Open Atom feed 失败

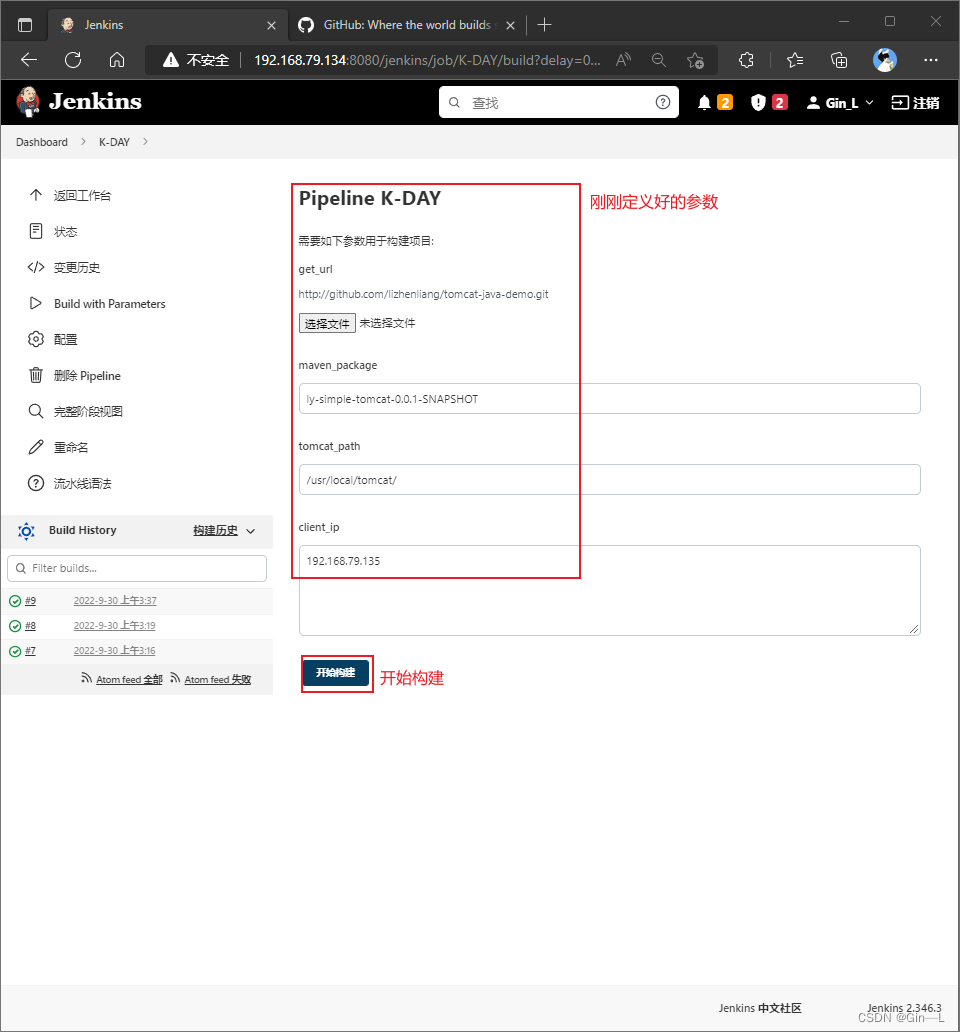(x=217, y=679)
